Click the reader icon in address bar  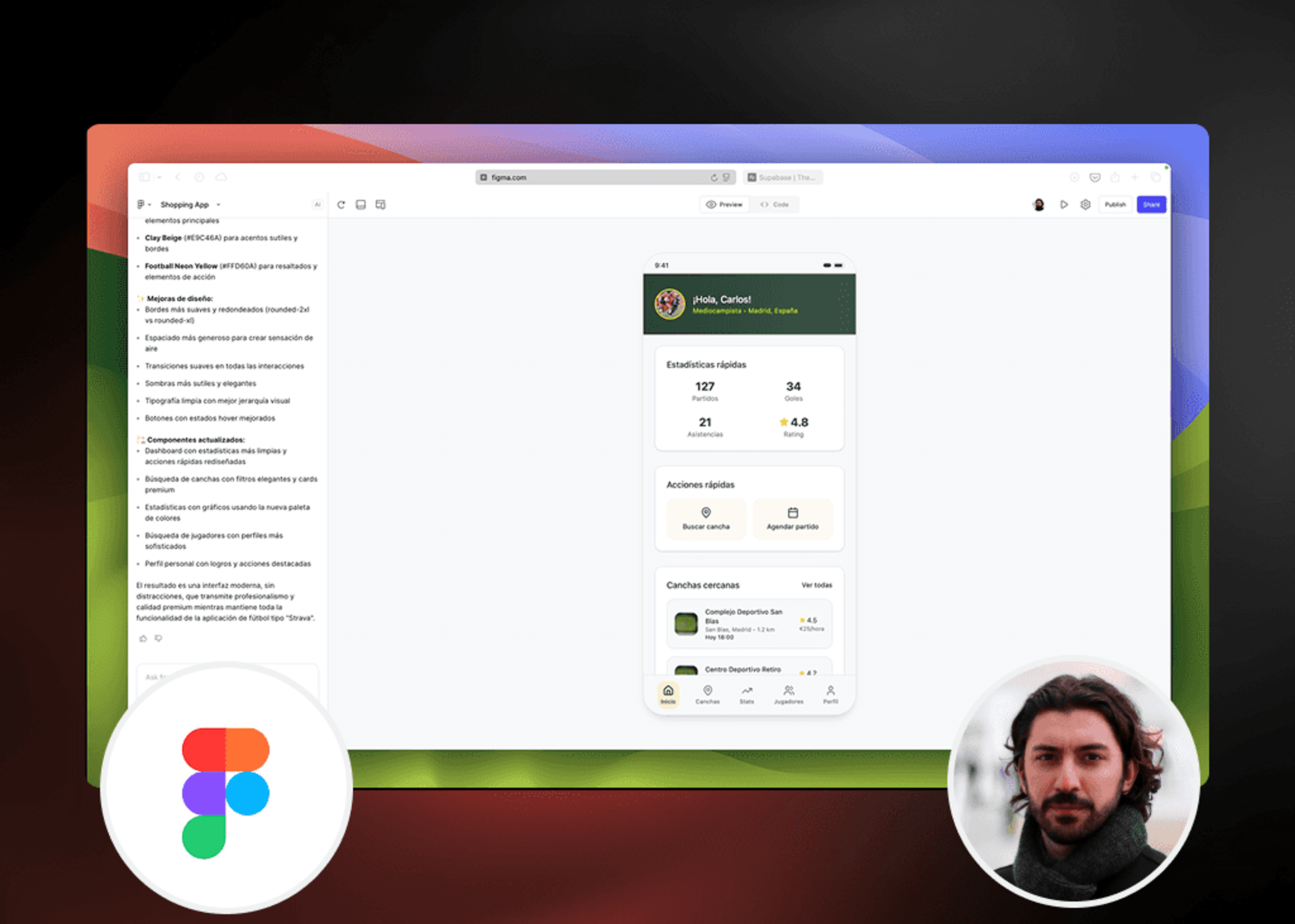point(726,178)
